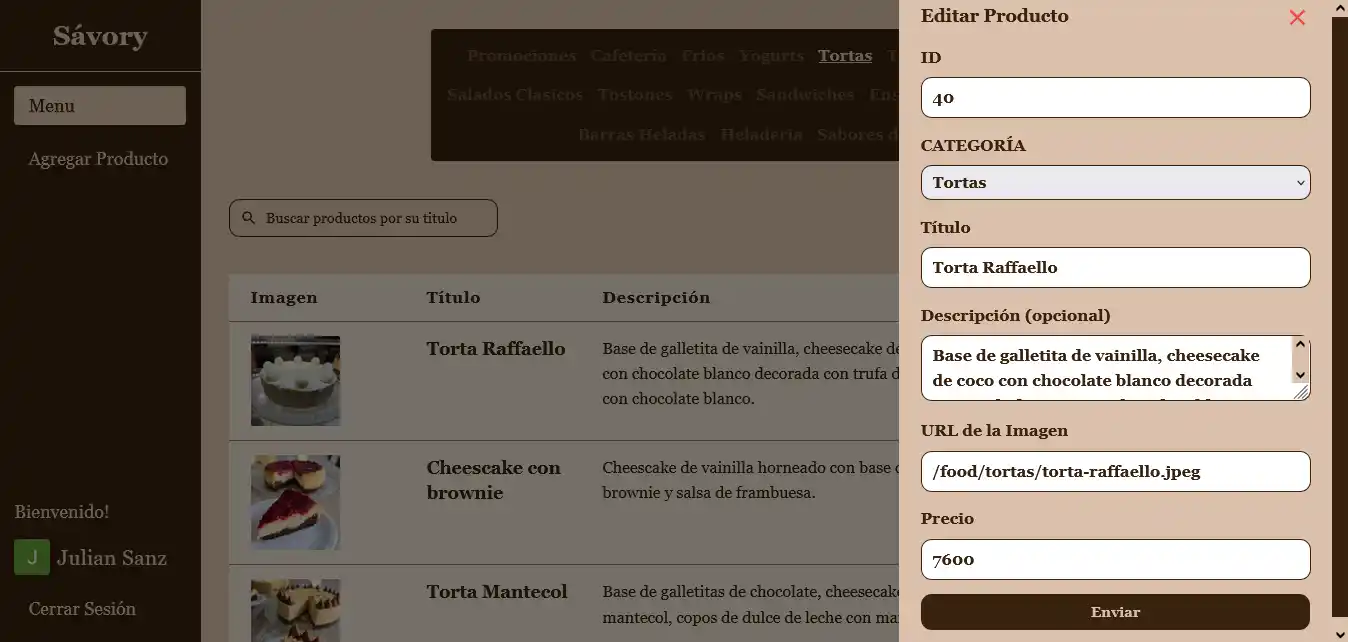Click the Bienvenido! greeting text
Image resolution: width=1348 pixels, height=642 pixels.
[x=62, y=512]
